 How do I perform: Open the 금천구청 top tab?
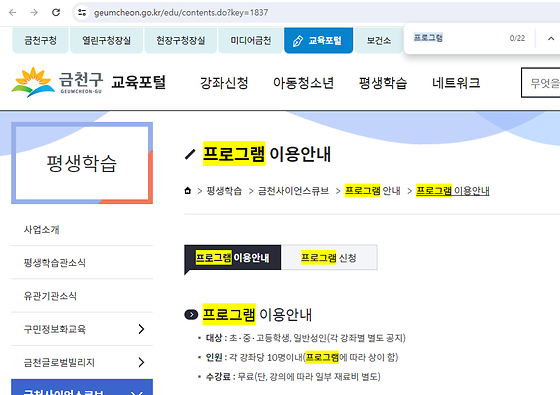(40, 40)
